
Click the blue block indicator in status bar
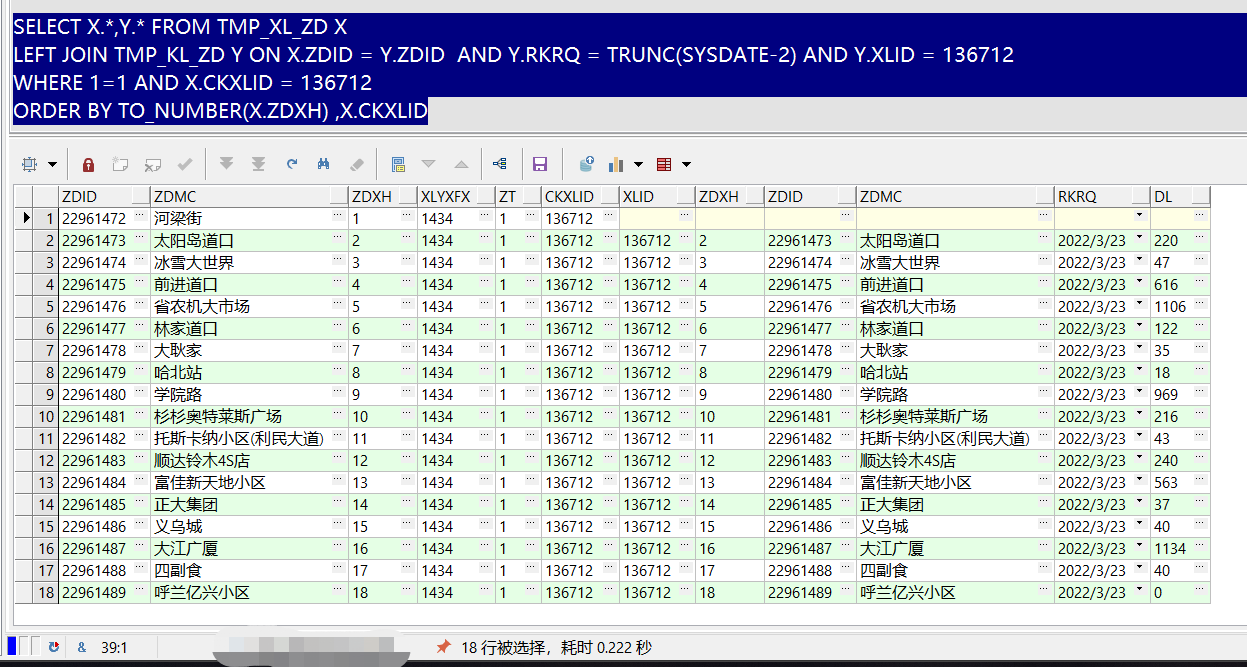click(11, 646)
